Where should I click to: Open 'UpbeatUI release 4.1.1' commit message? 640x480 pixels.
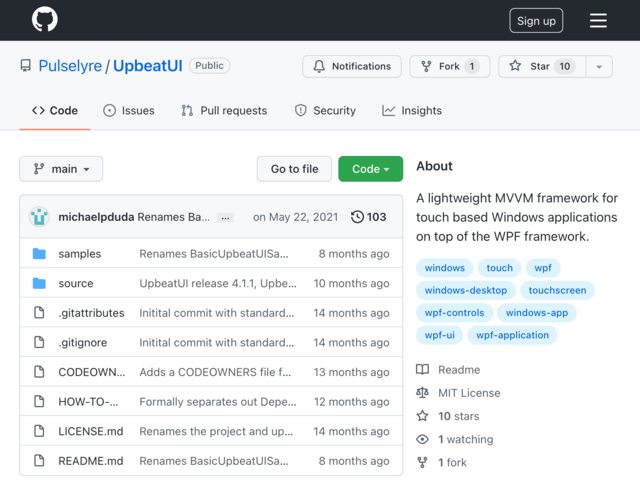(218, 283)
